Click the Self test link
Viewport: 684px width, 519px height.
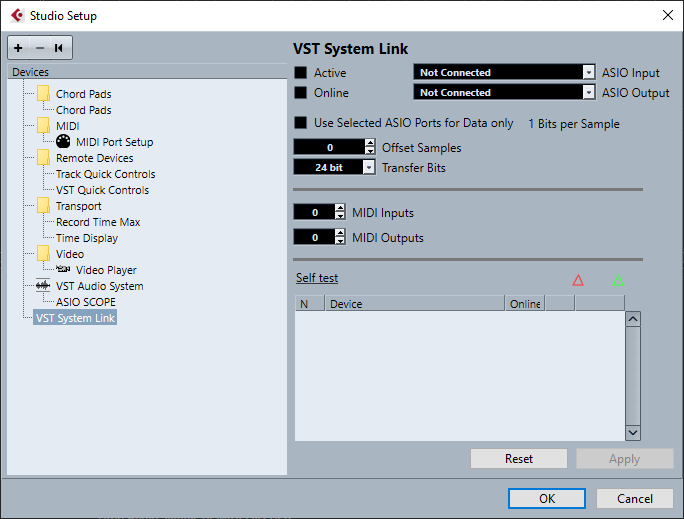click(316, 278)
